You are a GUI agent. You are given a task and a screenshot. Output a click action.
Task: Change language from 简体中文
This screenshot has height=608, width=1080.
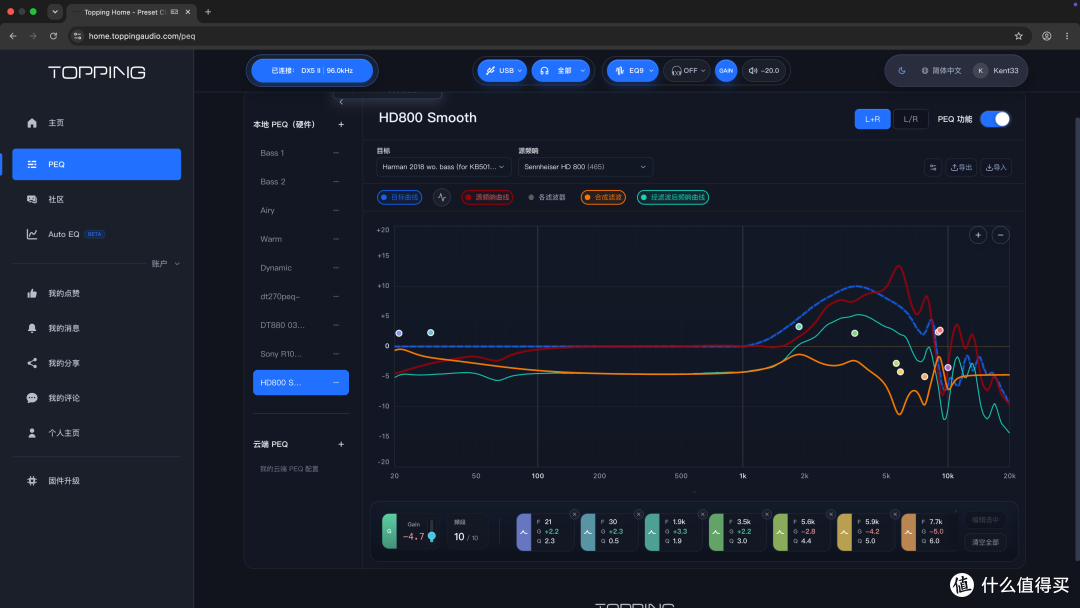tap(941, 70)
